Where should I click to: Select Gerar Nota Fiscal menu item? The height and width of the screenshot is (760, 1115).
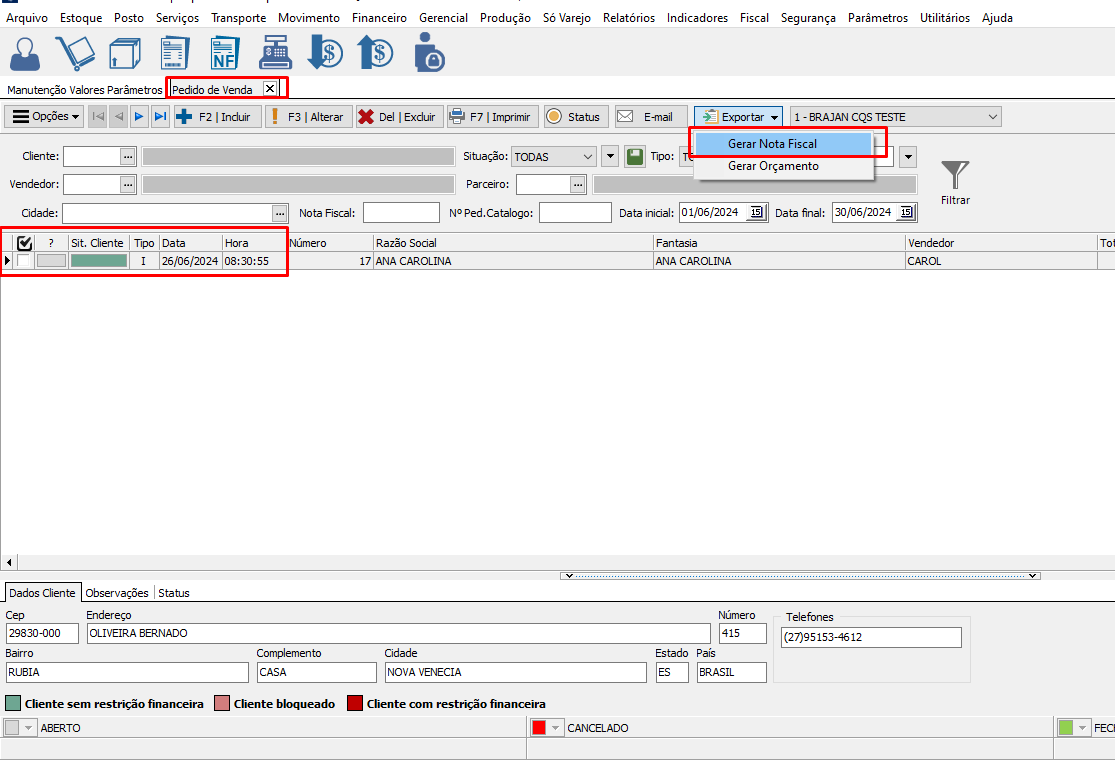pyautogui.click(x=772, y=144)
